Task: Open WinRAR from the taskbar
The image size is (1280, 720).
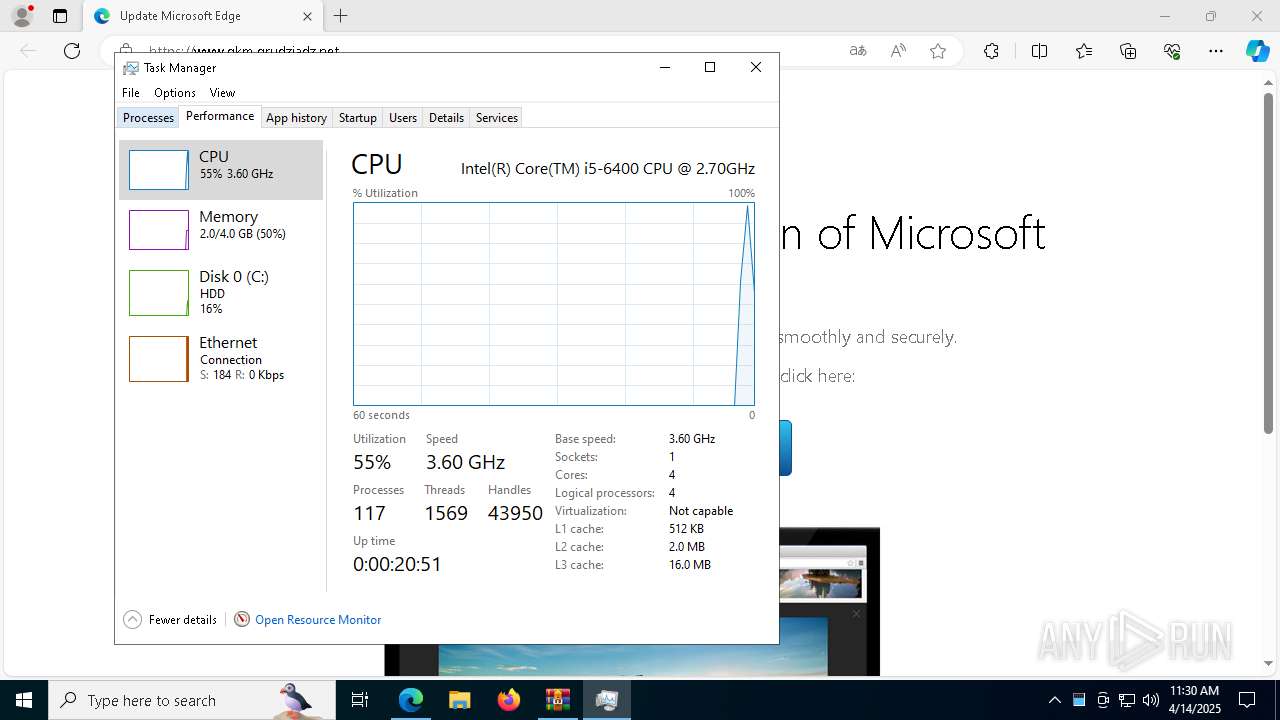Action: 557,700
